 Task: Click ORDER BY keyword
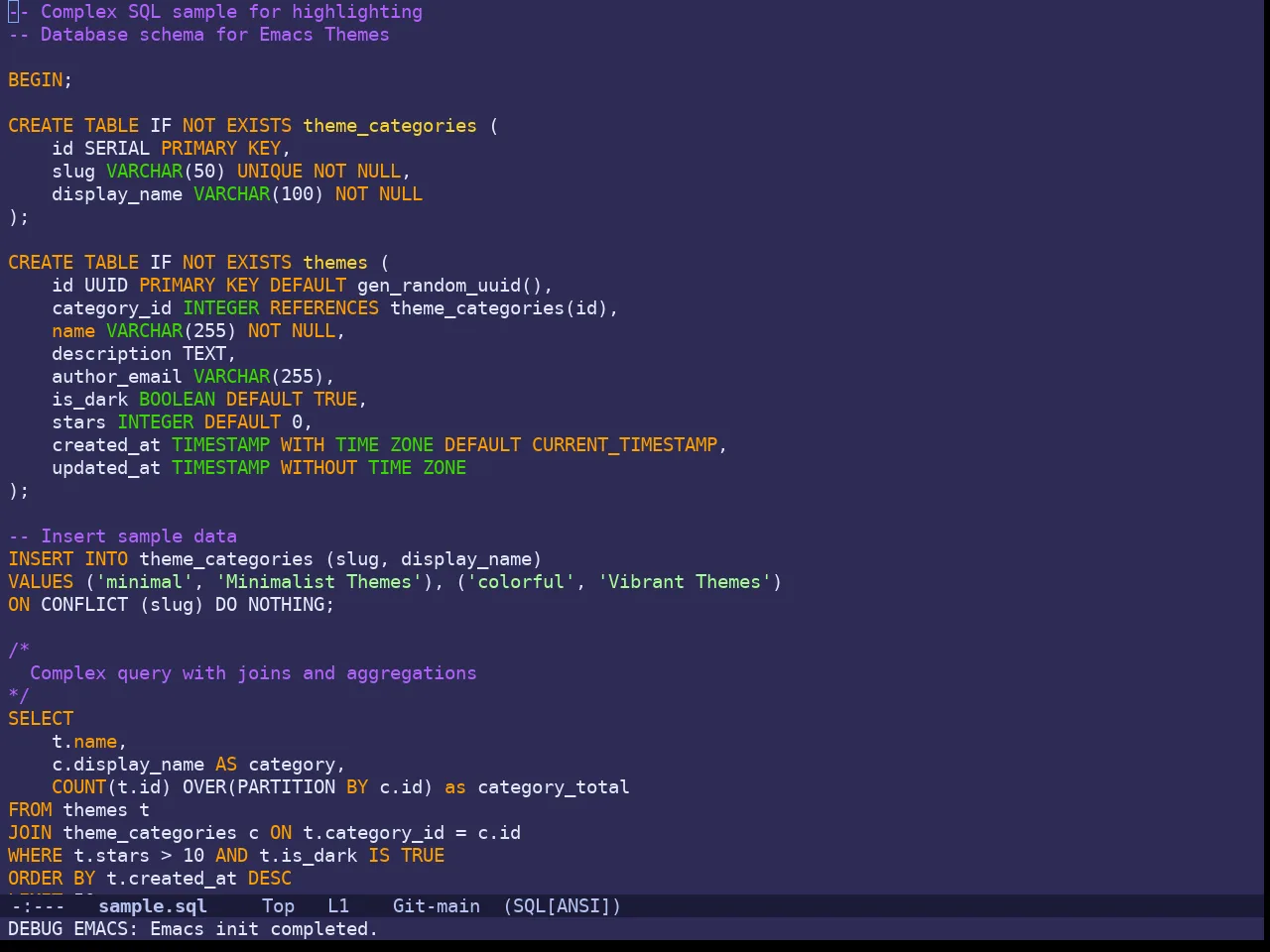click(52, 879)
